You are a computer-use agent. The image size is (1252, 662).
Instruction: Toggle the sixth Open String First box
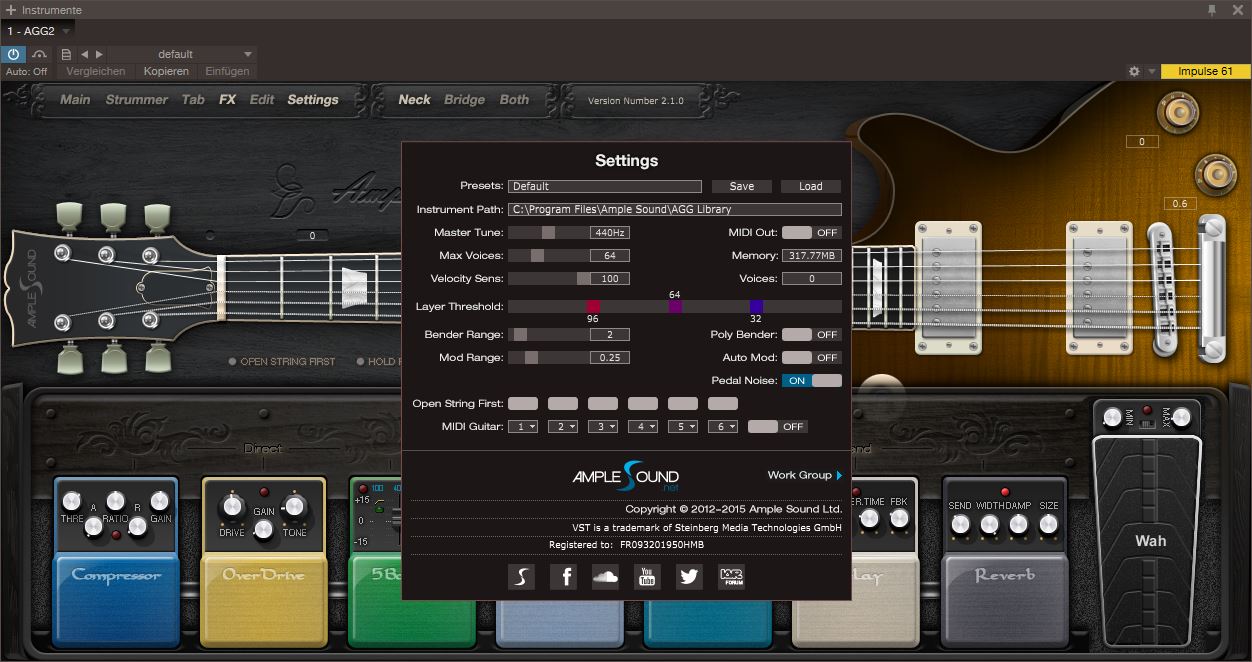(x=723, y=404)
